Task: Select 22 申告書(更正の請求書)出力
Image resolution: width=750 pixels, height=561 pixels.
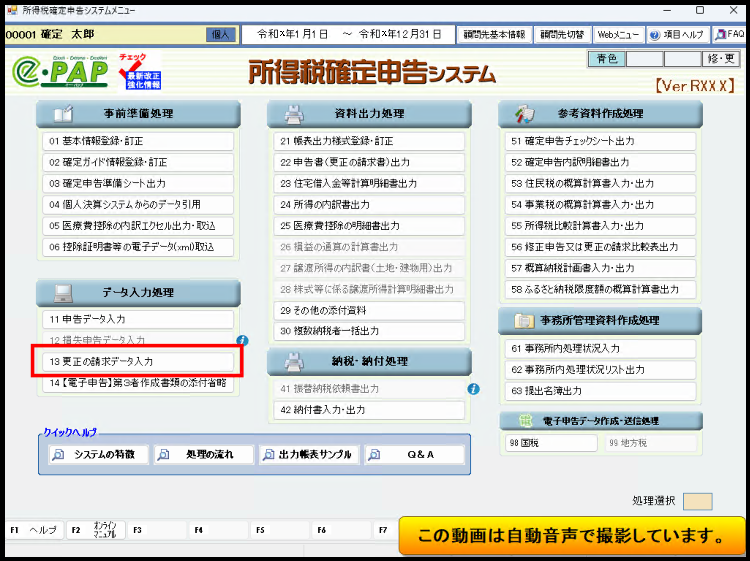Action: [x=369, y=163]
